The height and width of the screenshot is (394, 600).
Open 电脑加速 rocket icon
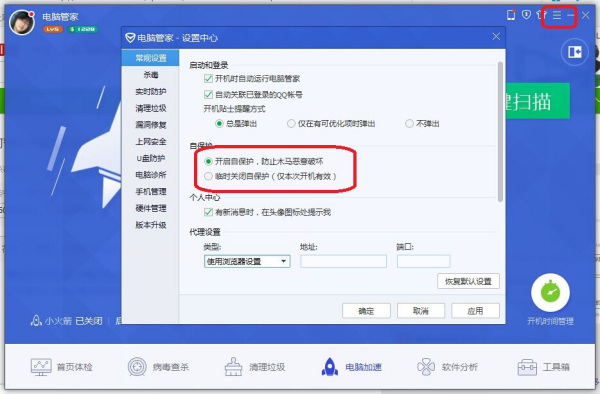coord(329,367)
